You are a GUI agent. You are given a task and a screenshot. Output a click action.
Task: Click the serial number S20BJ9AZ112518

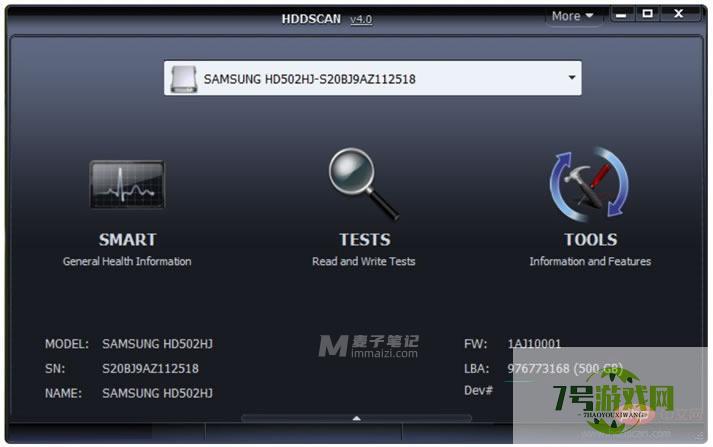click(150, 368)
